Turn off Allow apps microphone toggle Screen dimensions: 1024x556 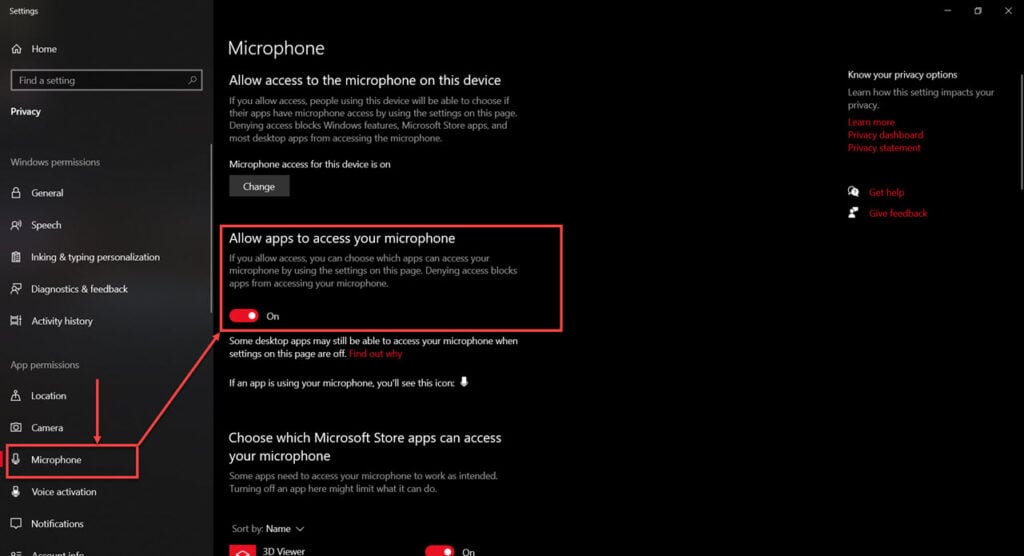pos(244,316)
